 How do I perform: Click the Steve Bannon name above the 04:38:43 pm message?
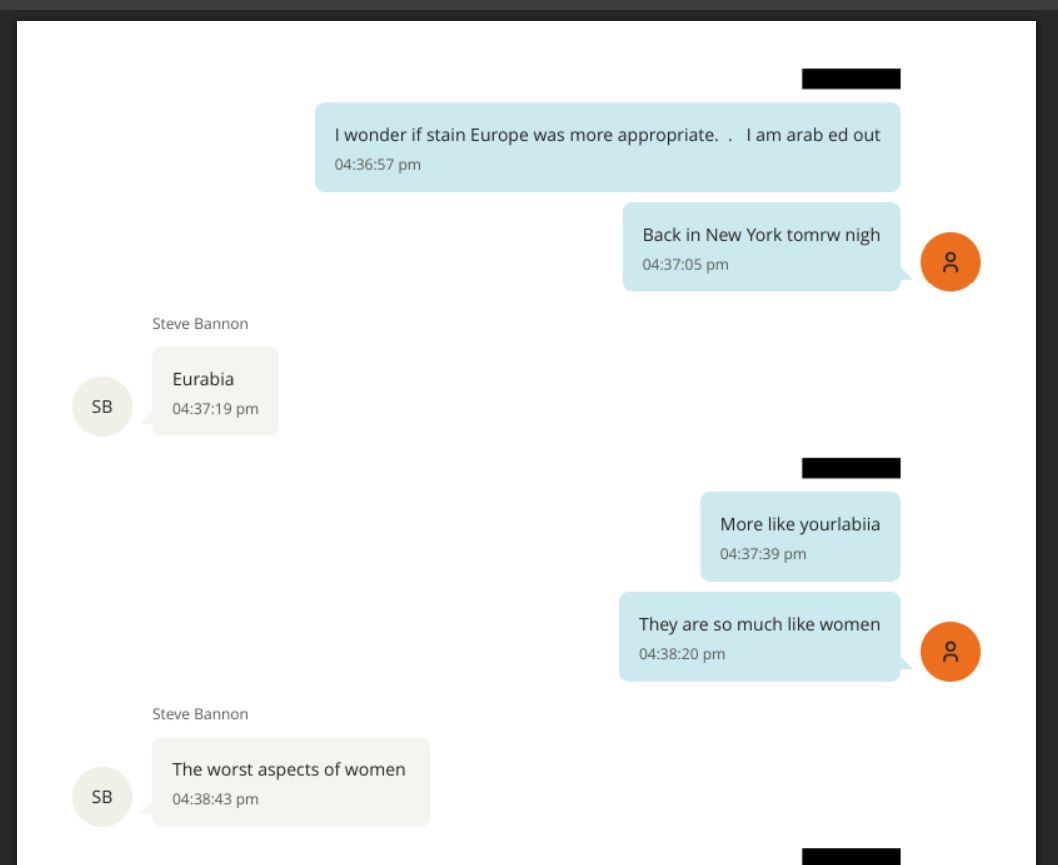pos(200,714)
